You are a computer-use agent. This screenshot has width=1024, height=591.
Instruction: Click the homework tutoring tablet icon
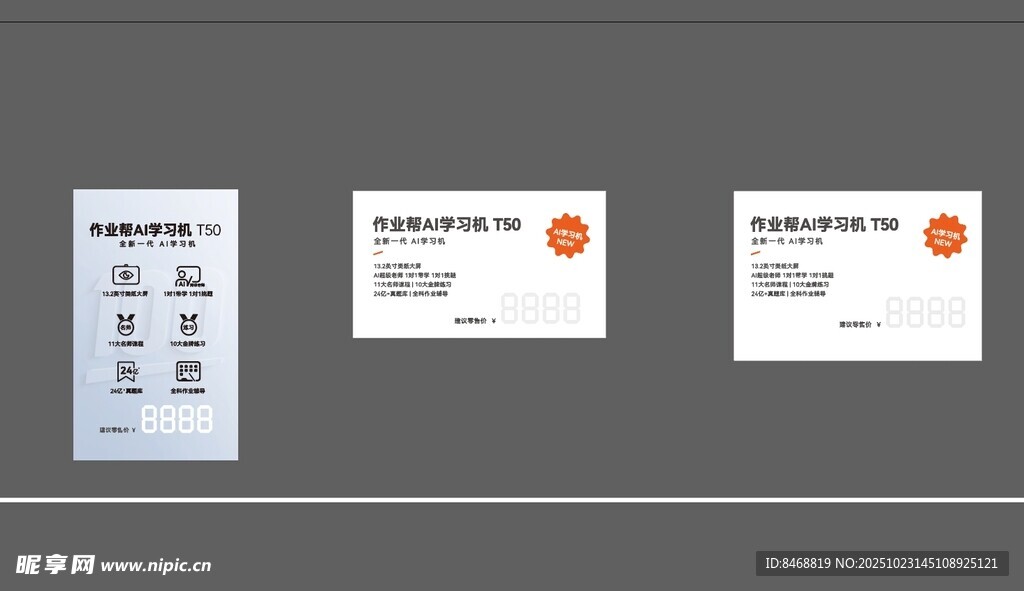188,372
